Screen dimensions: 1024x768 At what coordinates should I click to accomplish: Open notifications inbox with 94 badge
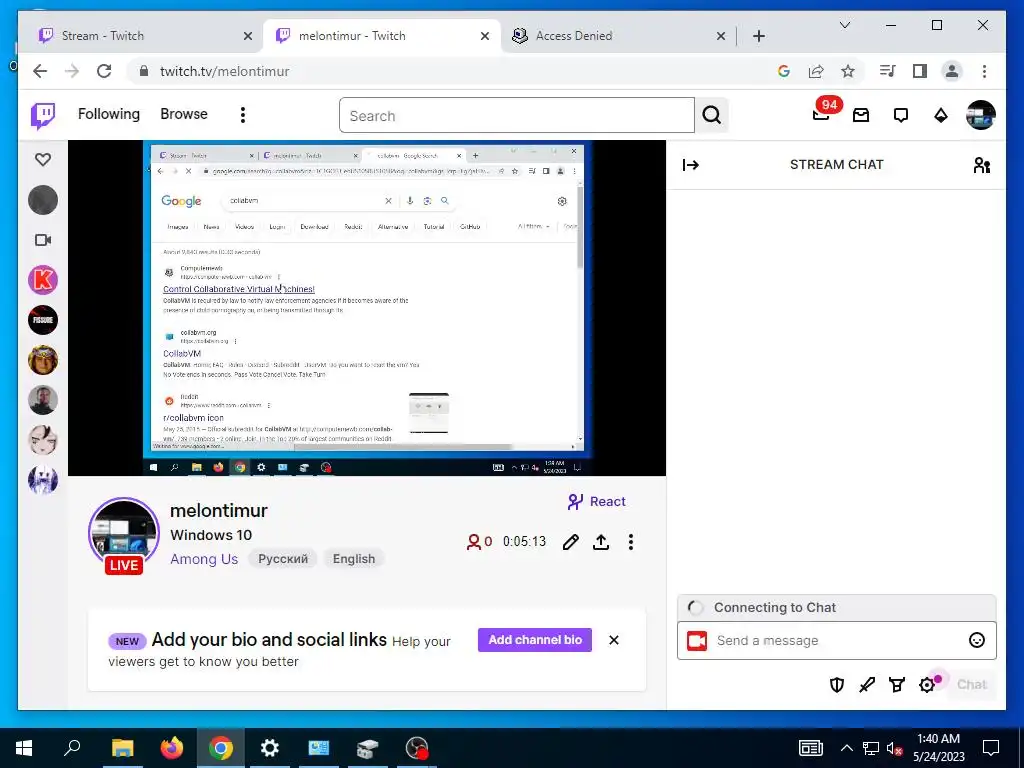click(822, 114)
